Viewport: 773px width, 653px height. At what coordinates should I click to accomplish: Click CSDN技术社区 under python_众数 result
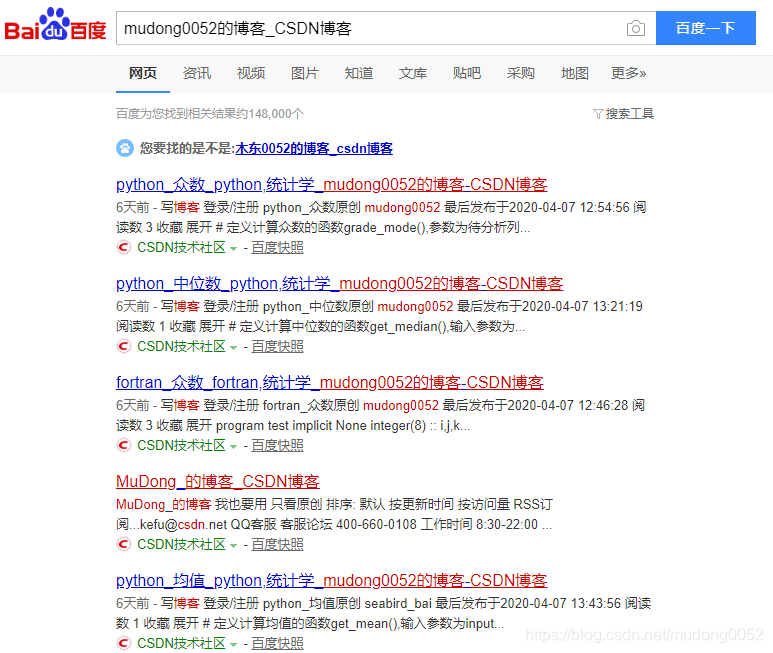click(181, 247)
